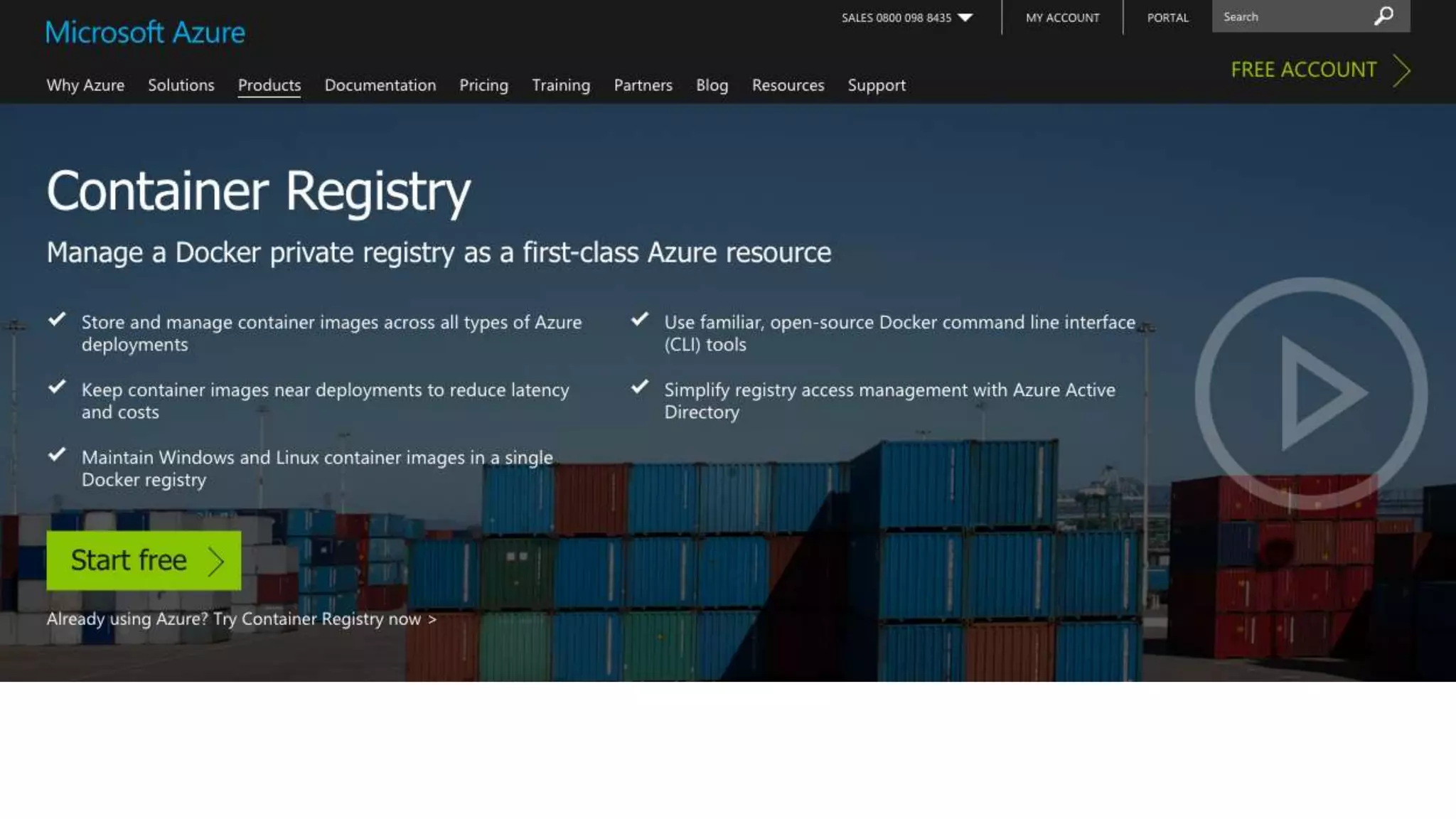Open MY ACCOUNT
Image resolution: width=1456 pixels, height=819 pixels.
1062,18
